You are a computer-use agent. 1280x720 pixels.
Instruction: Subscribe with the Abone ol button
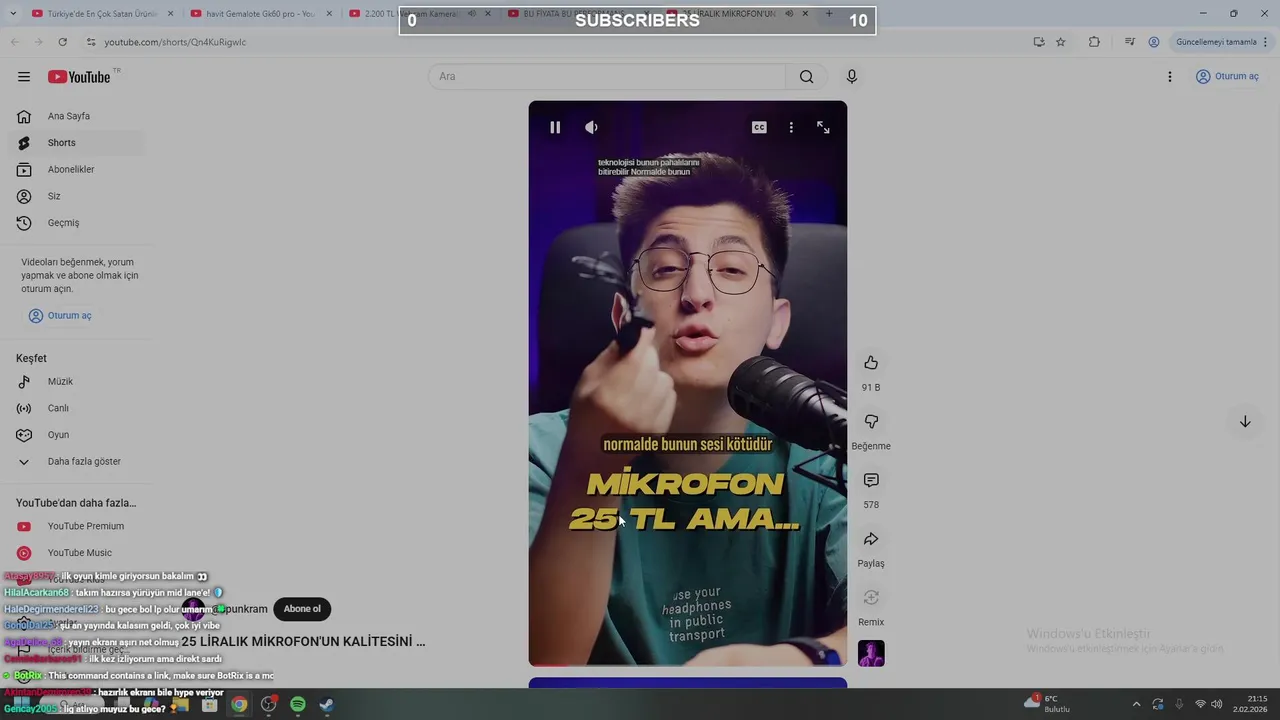click(x=302, y=609)
